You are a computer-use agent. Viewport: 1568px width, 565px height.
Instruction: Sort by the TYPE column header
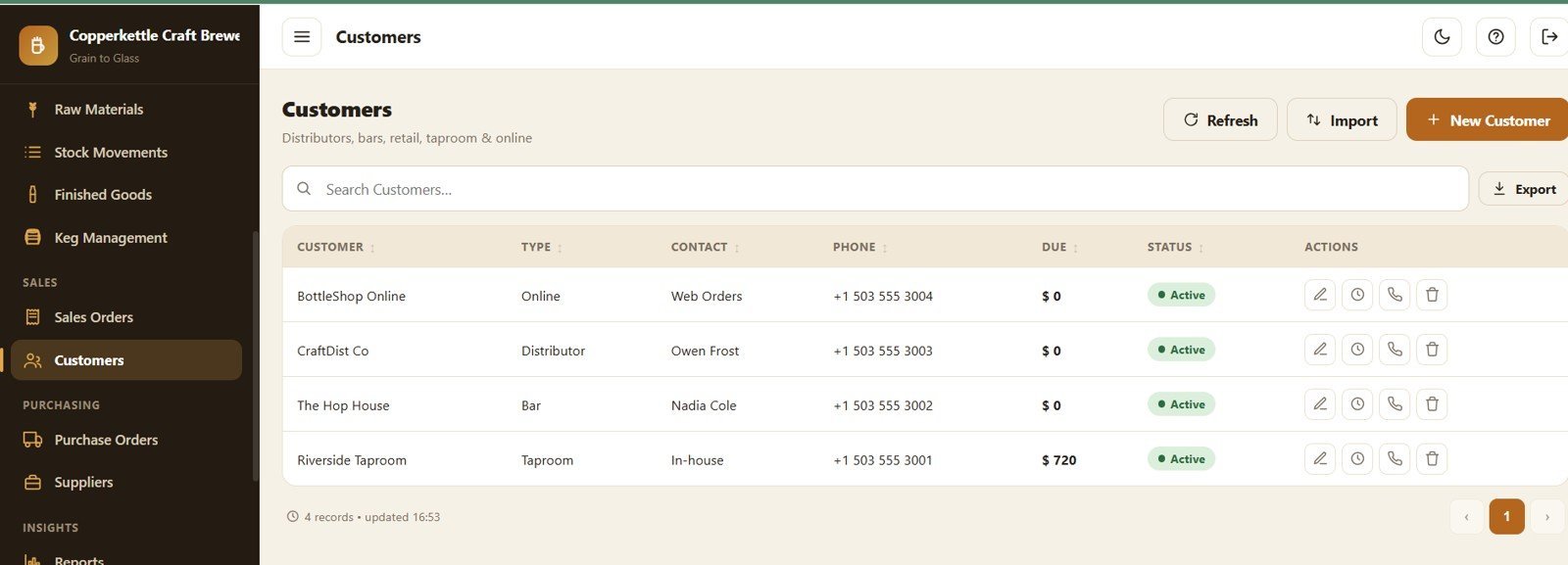[542, 247]
